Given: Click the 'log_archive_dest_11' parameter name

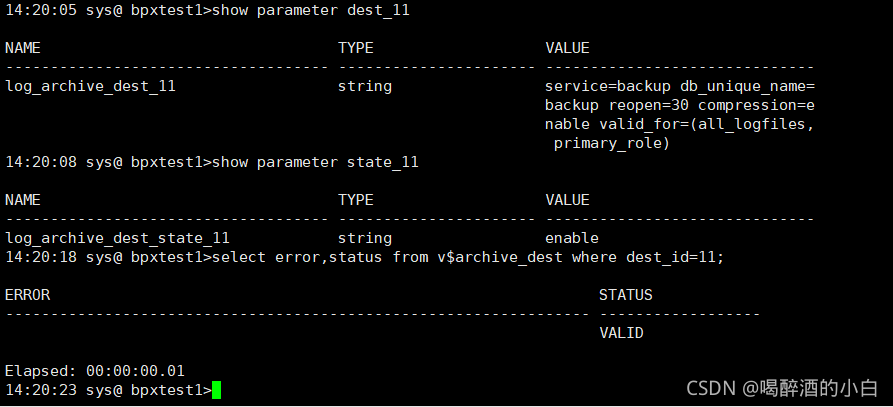Looking at the screenshot, I should coord(91,87).
